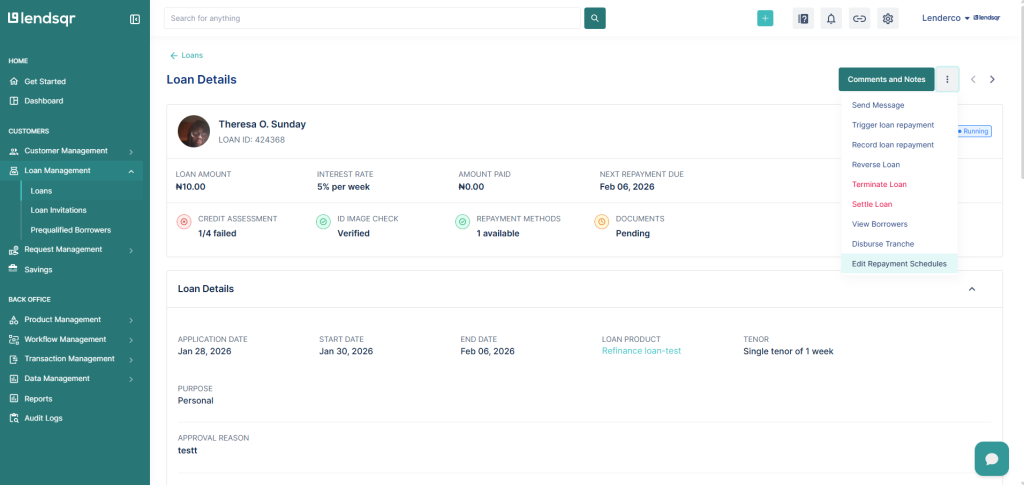This screenshot has height=485, width=1024.
Task: Toggle the three-dot actions menu
Action: click(947, 79)
